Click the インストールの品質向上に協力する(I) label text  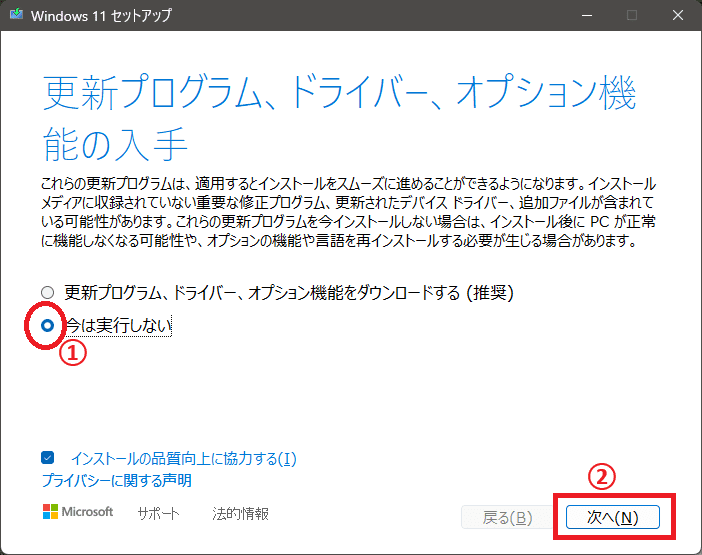[183, 459]
